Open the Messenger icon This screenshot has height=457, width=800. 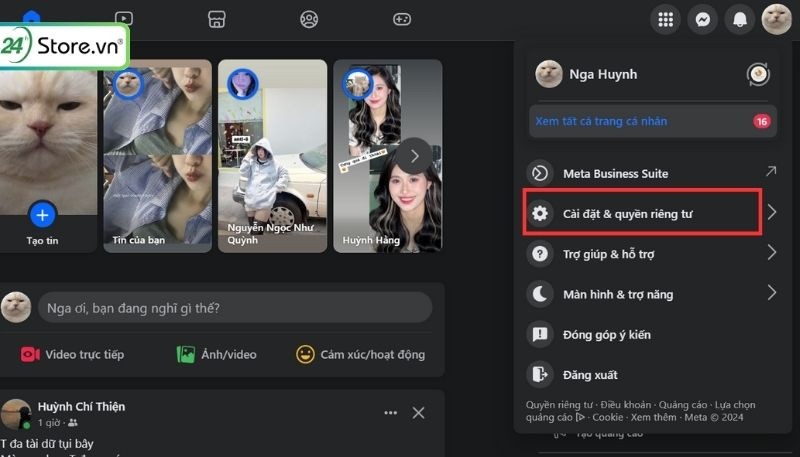(x=703, y=19)
